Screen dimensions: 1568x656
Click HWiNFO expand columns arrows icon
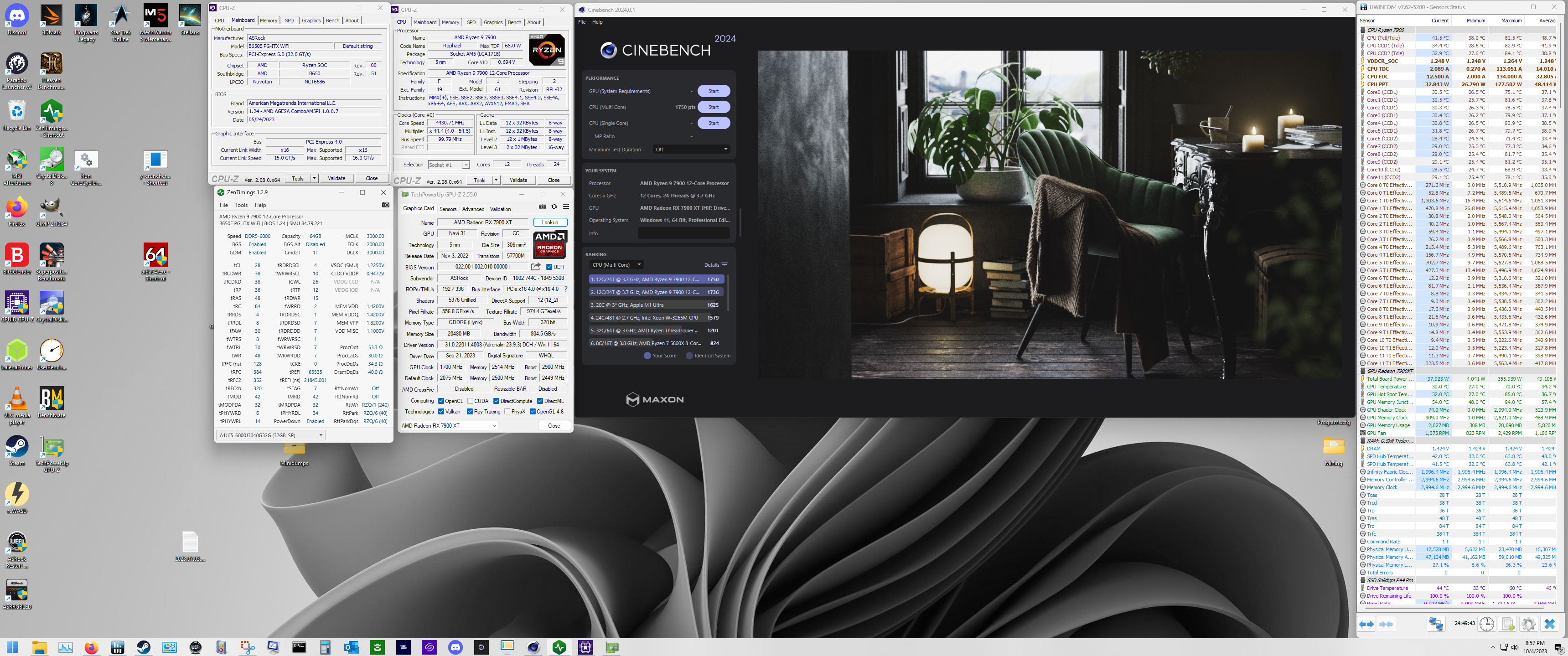(x=1366, y=624)
